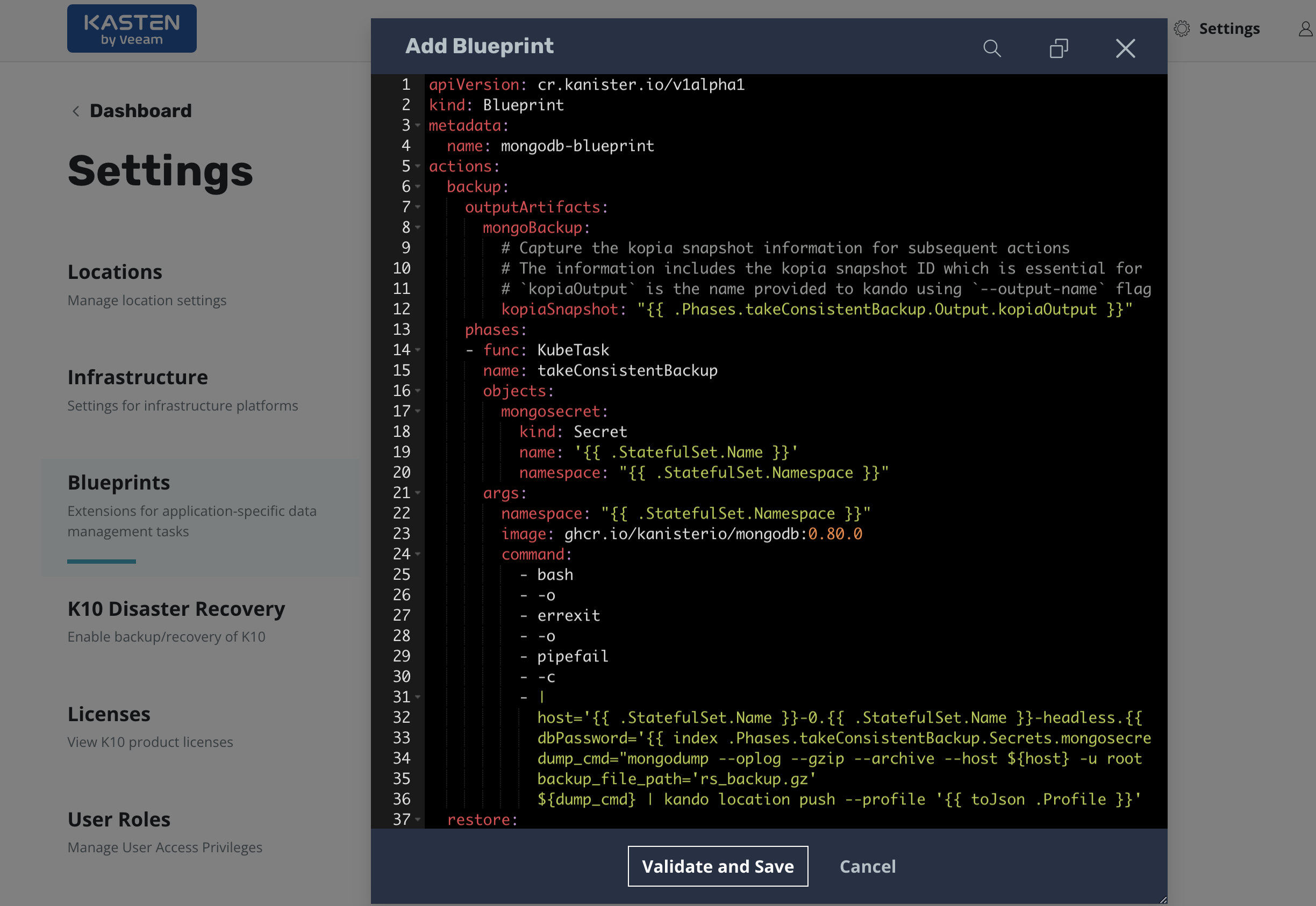Click the back chevron beside Dashboard
Viewport: 1316px width, 906px height.
coord(76,111)
